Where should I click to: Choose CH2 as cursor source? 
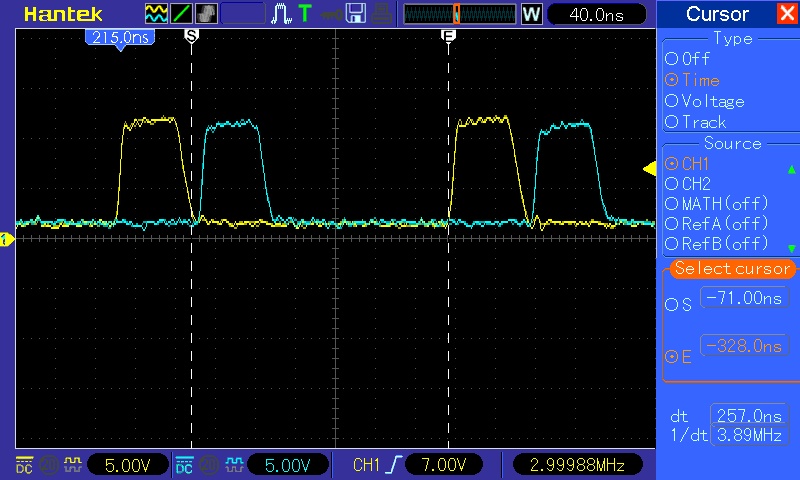688,184
